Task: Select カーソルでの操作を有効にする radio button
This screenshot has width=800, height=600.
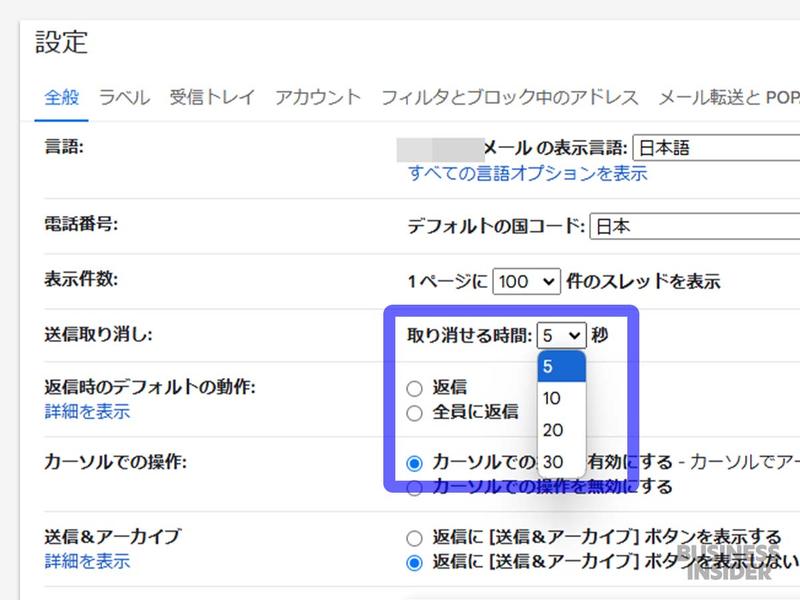Action: click(414, 463)
